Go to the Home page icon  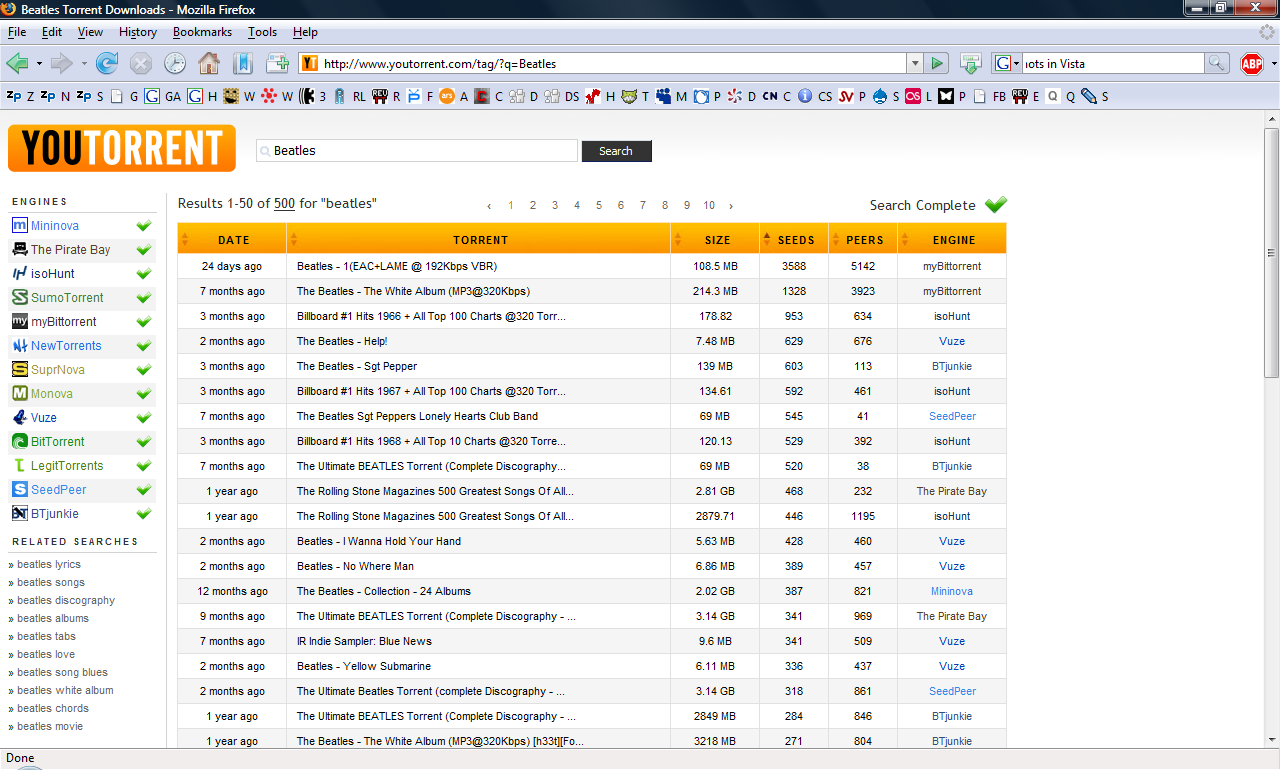[x=208, y=63]
